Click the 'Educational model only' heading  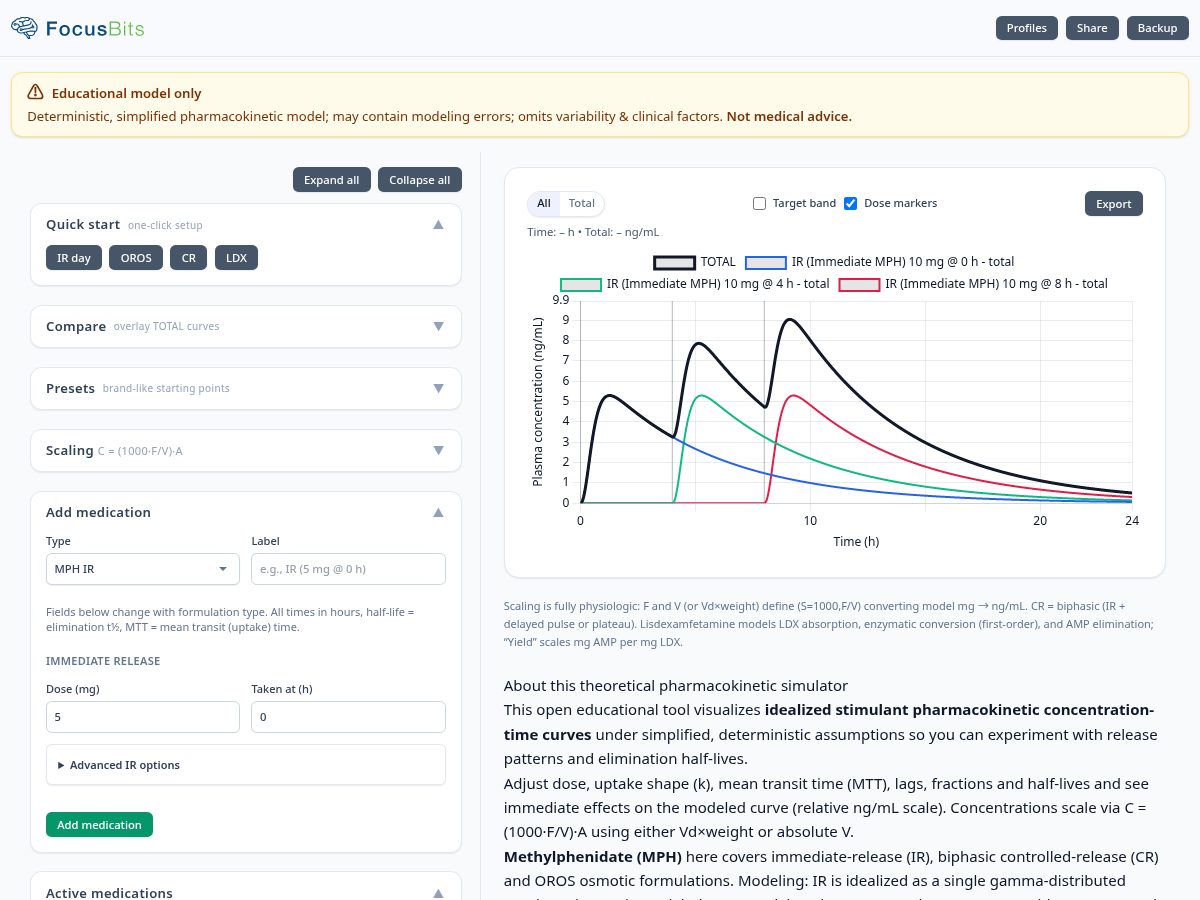tap(127, 93)
